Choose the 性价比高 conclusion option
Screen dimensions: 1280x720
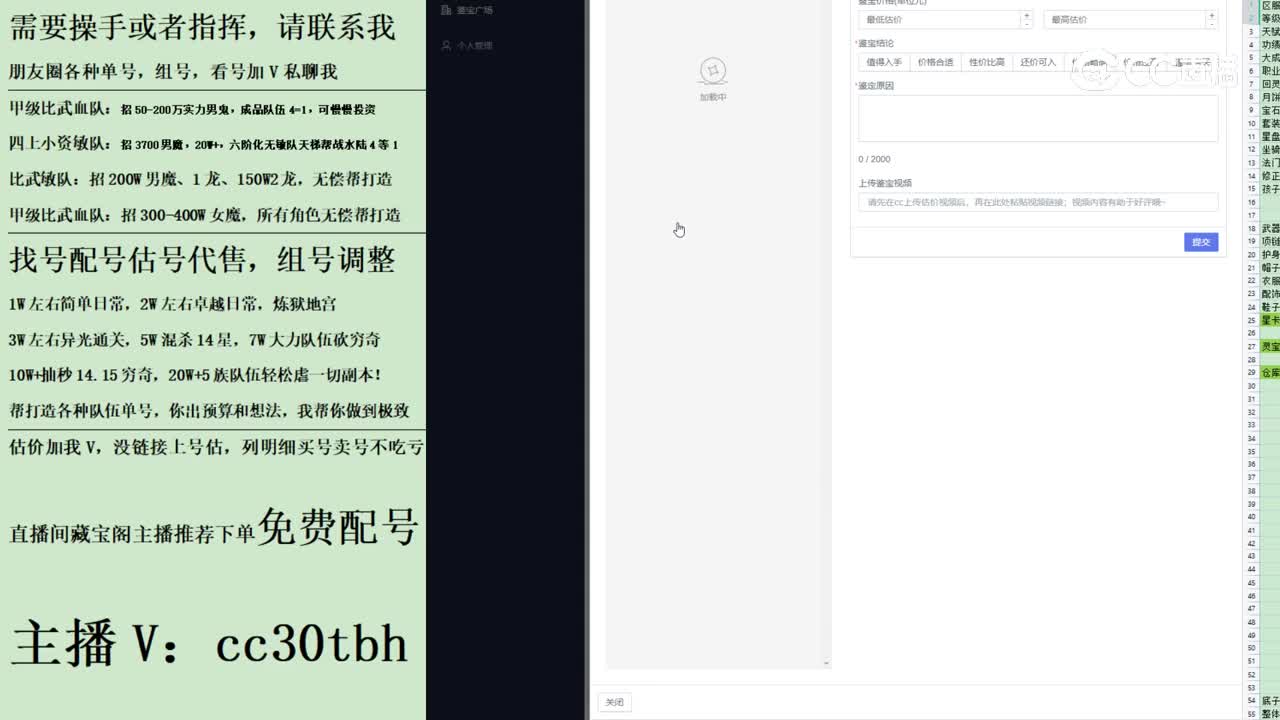click(x=986, y=62)
